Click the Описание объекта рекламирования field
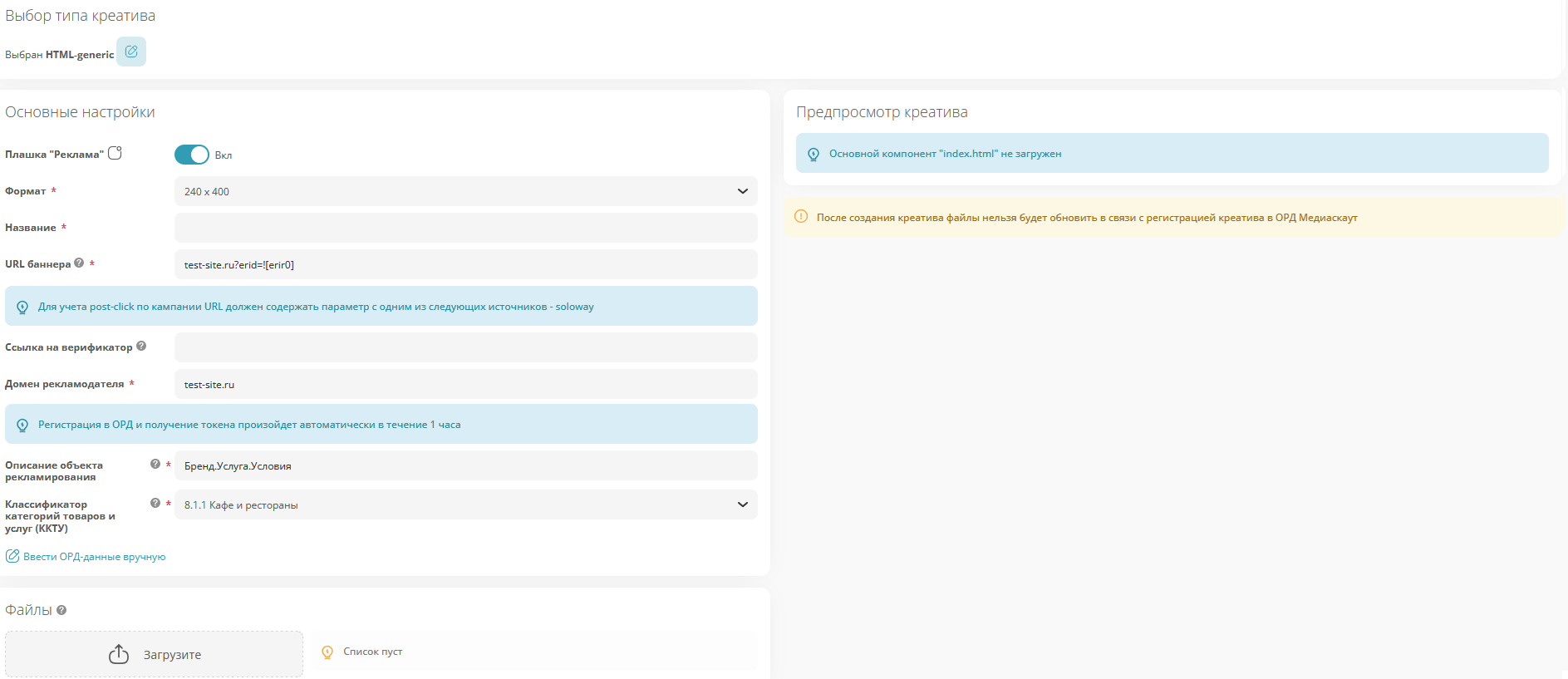This screenshot has height=679, width=1568. 466,465
